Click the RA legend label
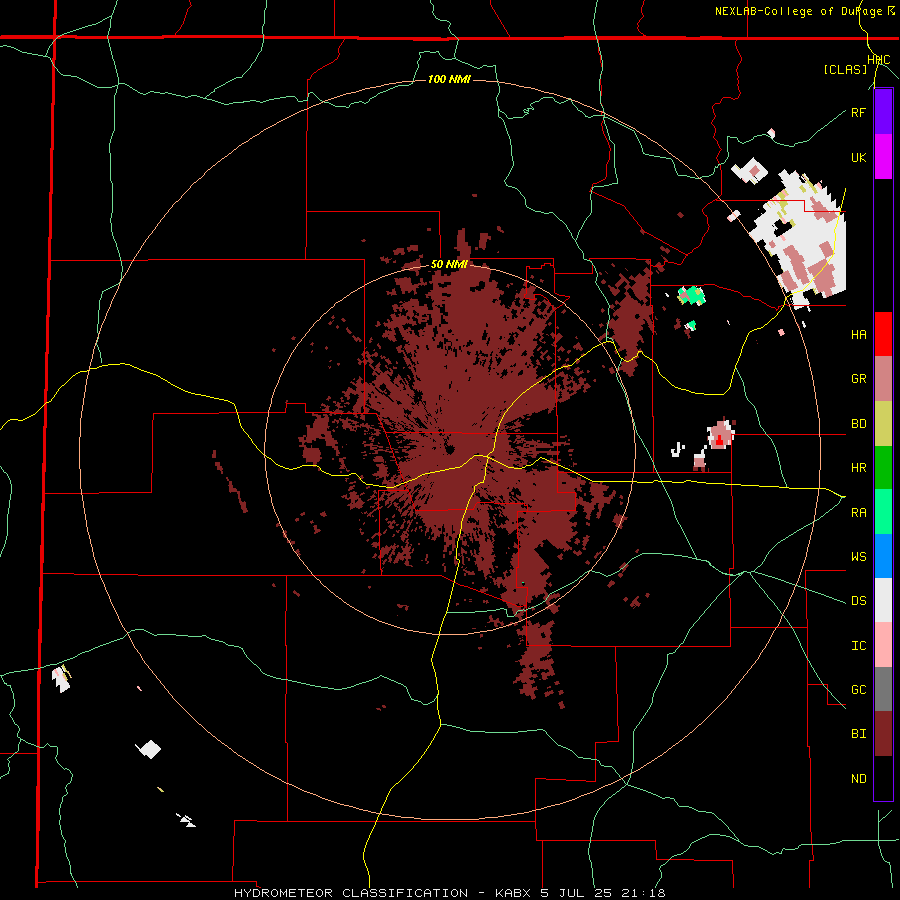 click(x=859, y=512)
